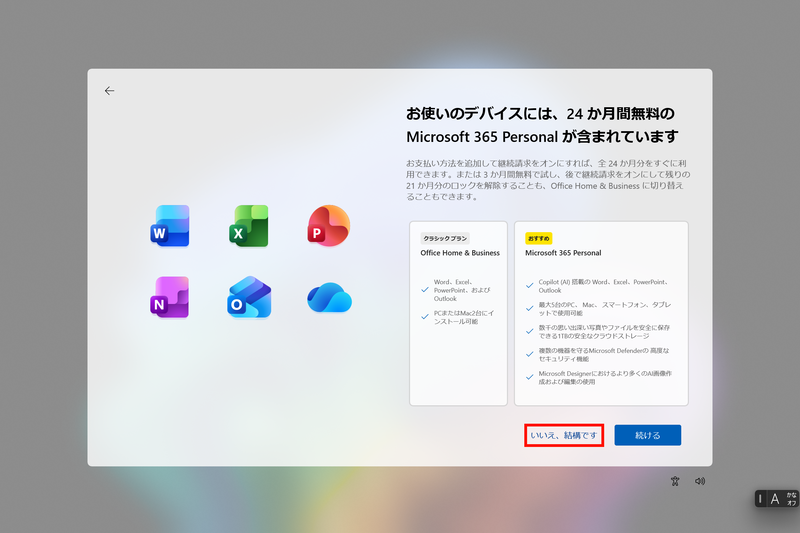Click the Microsoft 365 Personal card title

coord(563,253)
